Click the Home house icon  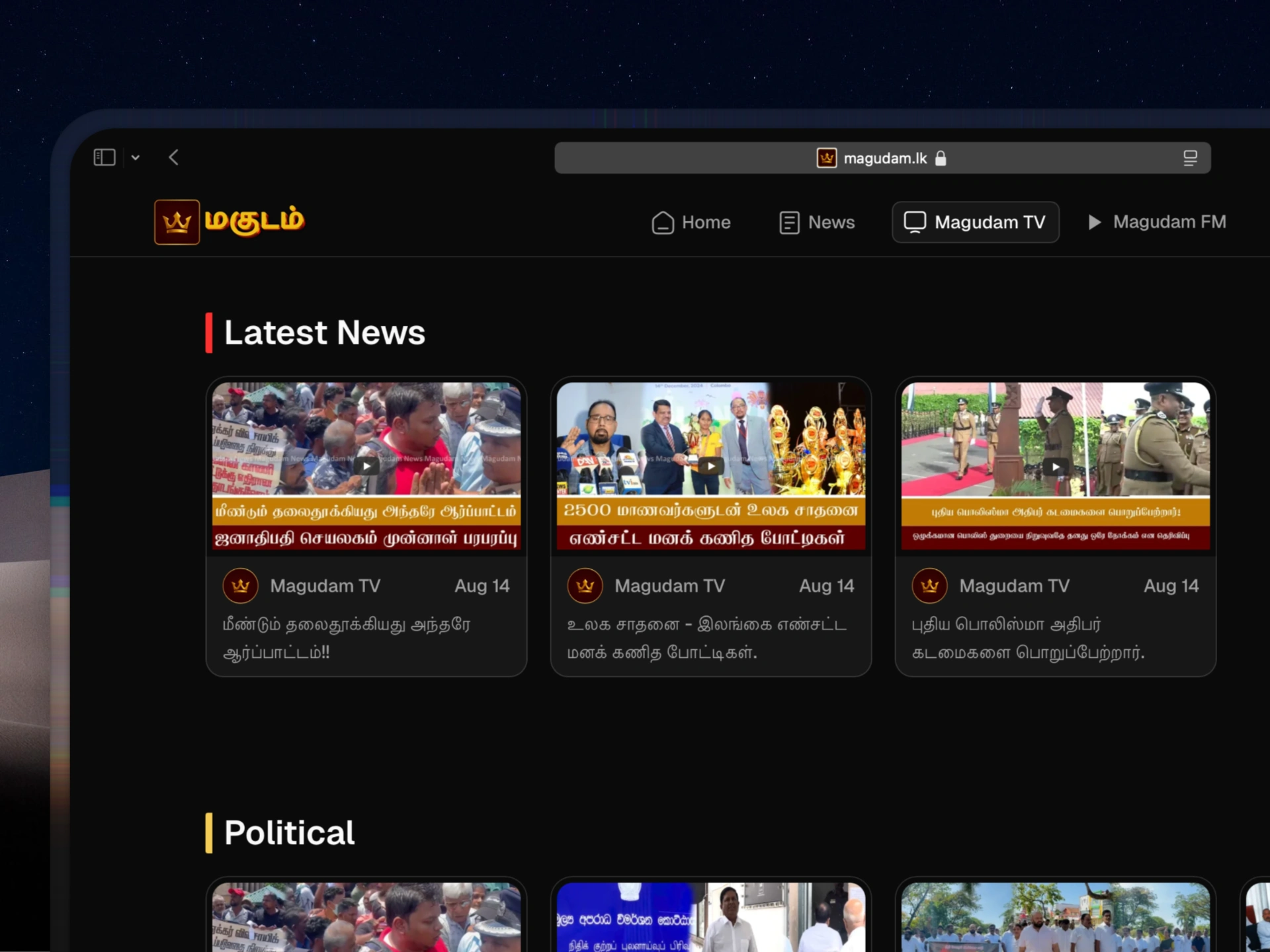pos(663,223)
